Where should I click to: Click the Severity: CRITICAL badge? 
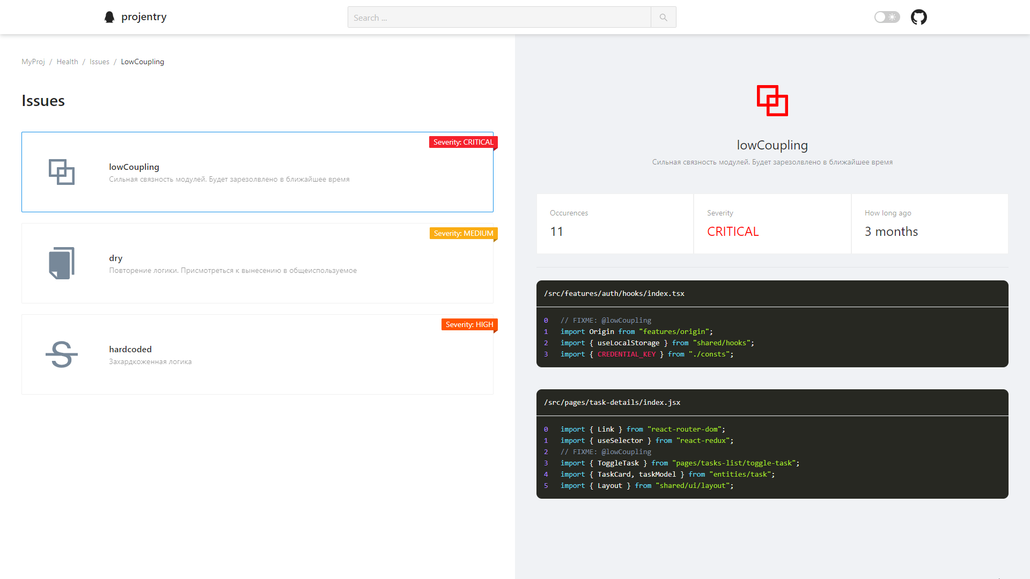click(464, 142)
